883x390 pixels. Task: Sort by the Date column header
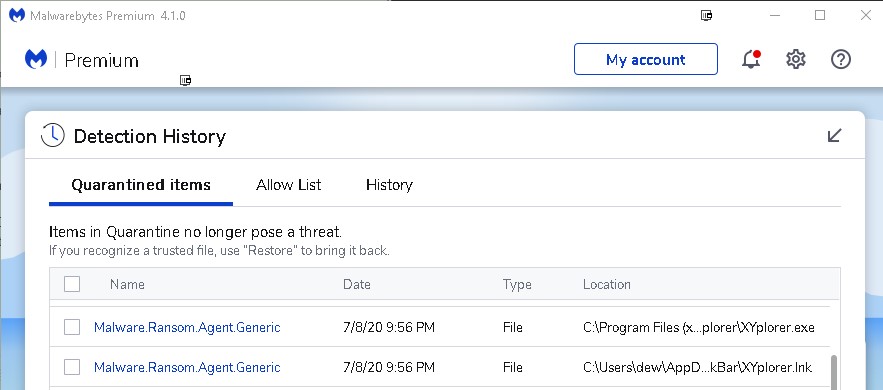point(356,284)
